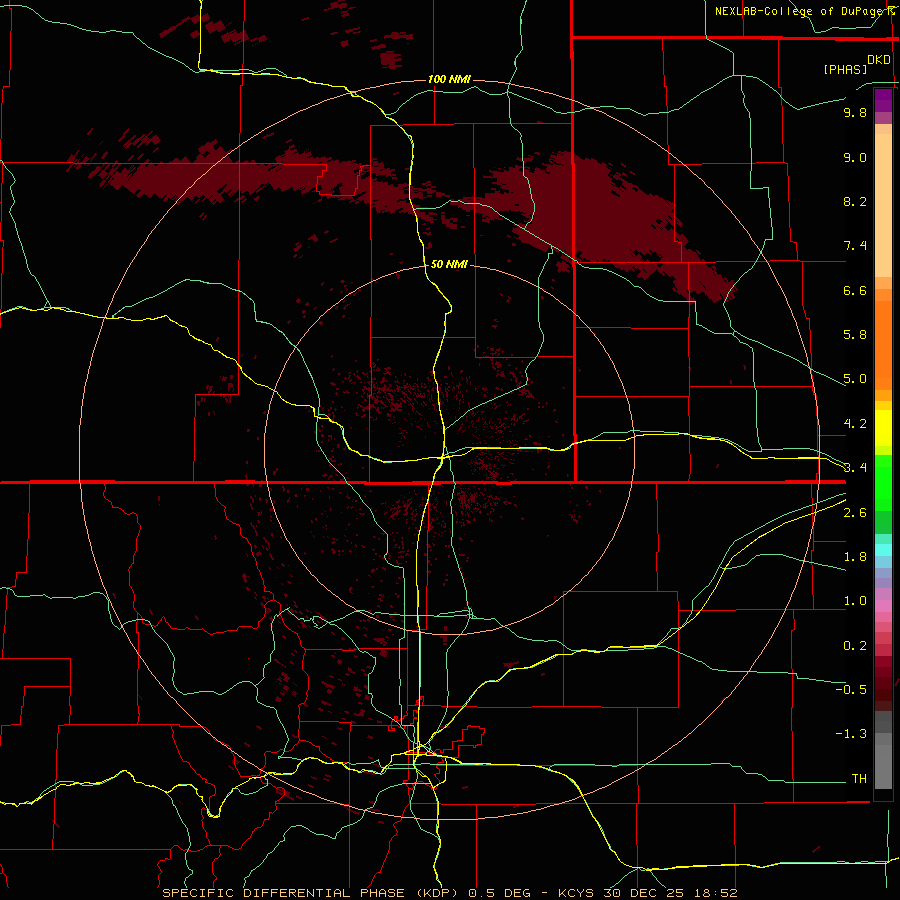Click the 18:52 timestamp text
Image resolution: width=900 pixels, height=900 pixels.
point(718,893)
